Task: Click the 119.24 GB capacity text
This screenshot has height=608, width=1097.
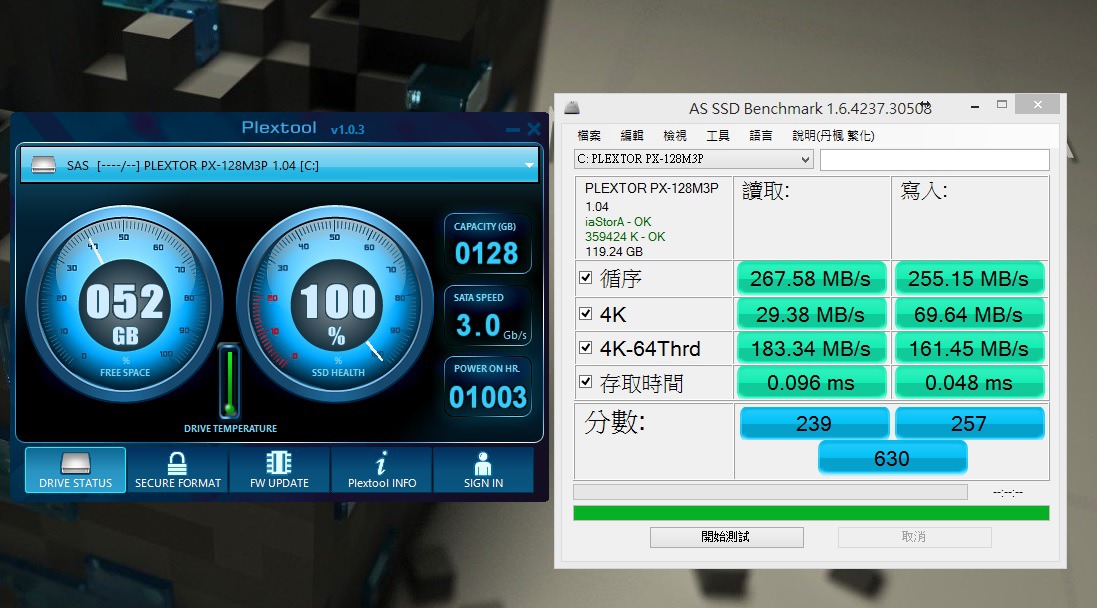Action: pos(614,251)
